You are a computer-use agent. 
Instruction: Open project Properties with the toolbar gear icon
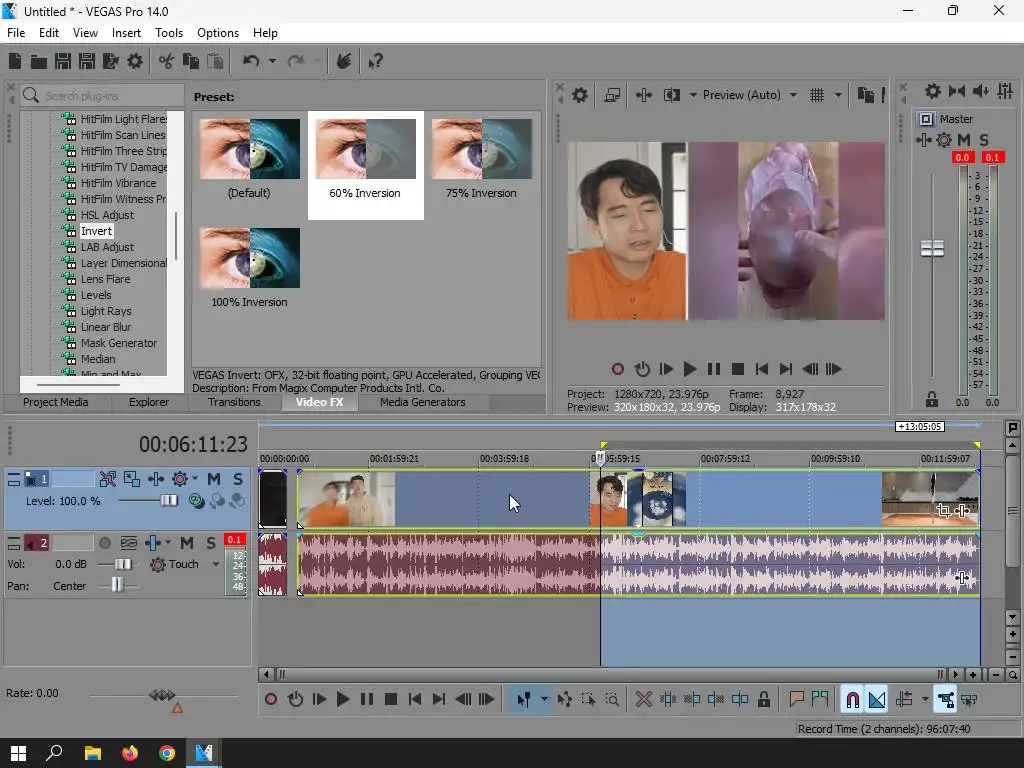tap(135, 61)
